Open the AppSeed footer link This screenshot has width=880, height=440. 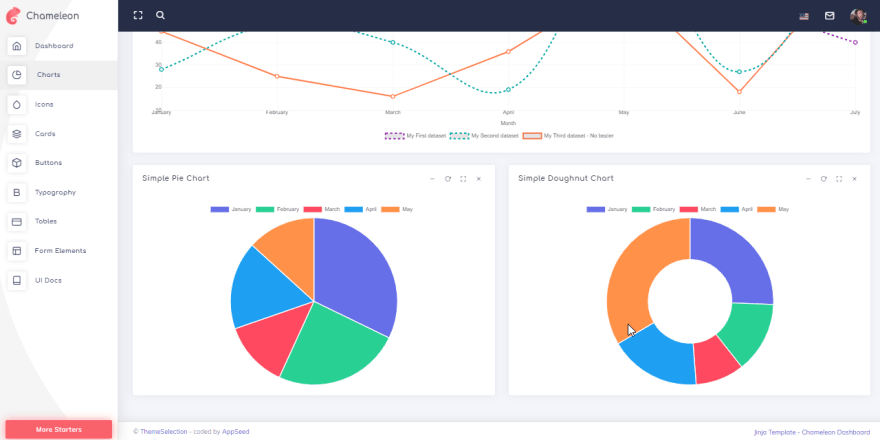[236, 432]
